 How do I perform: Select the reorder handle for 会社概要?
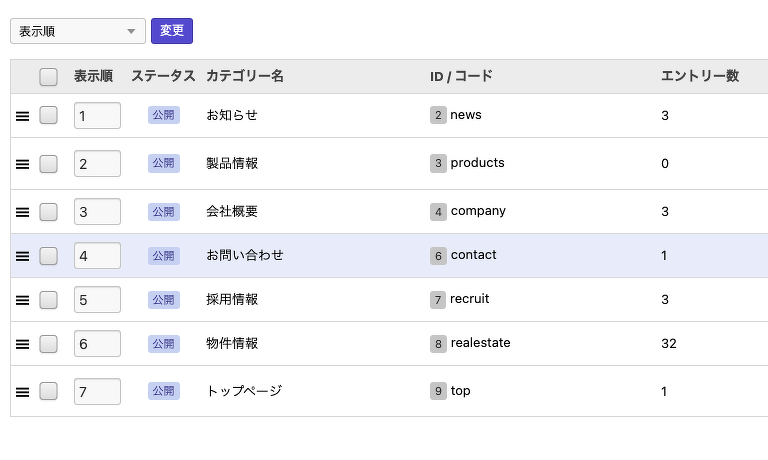pos(23,212)
